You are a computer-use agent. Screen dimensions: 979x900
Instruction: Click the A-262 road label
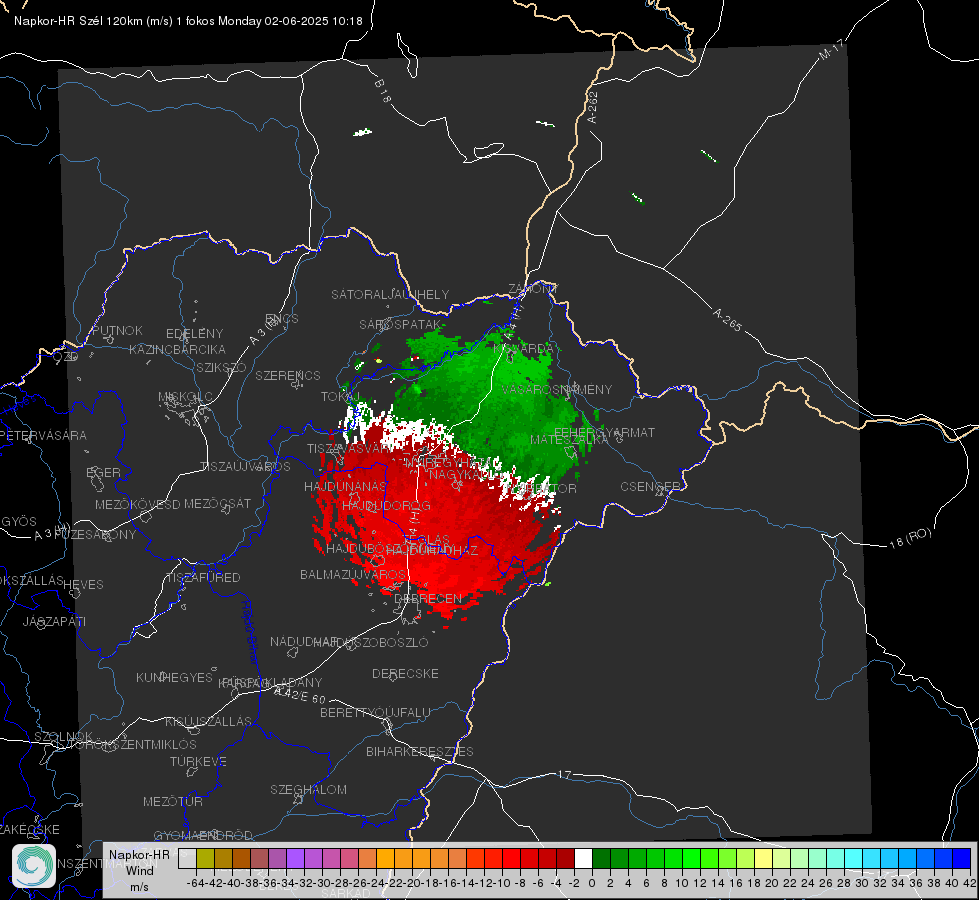click(x=593, y=107)
